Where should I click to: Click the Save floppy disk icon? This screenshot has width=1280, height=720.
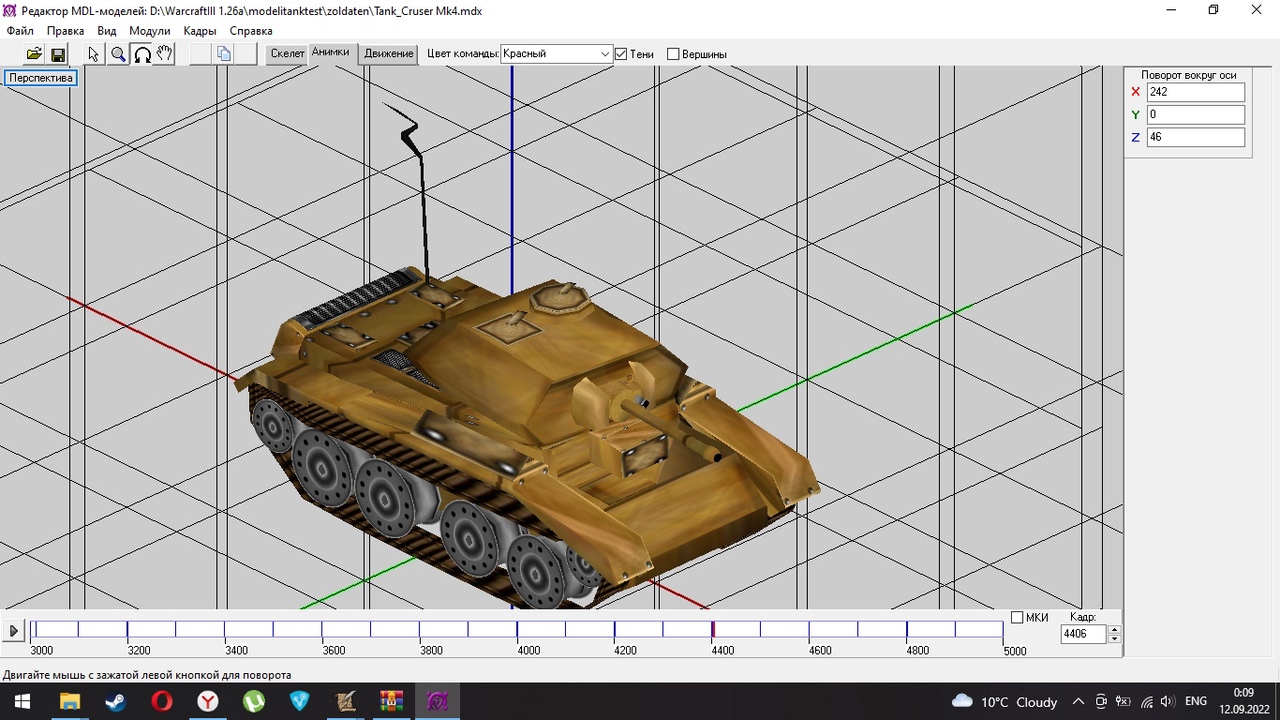58,54
